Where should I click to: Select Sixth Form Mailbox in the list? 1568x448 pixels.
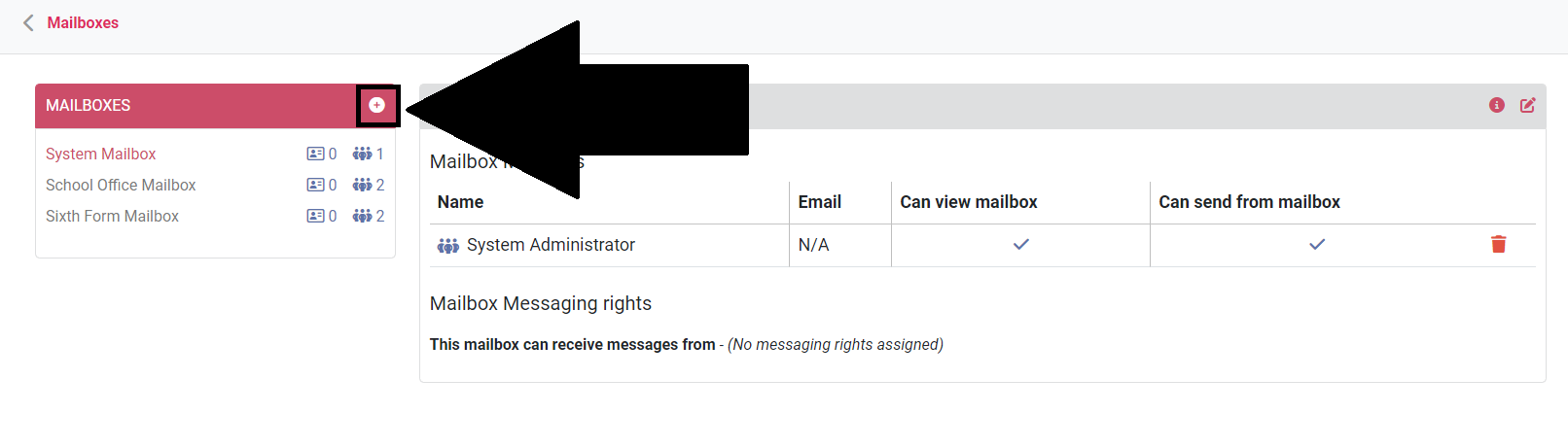point(112,216)
